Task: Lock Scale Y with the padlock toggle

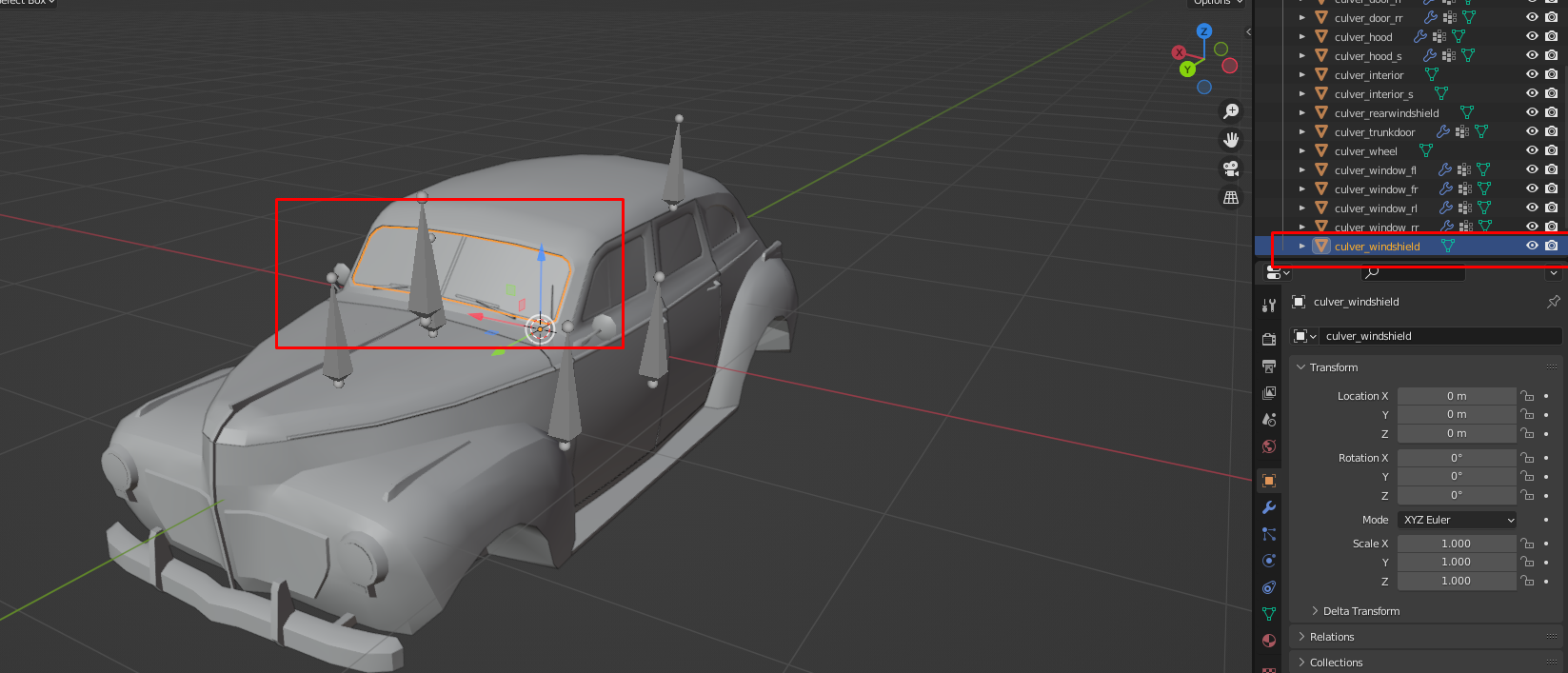Action: point(1527,562)
